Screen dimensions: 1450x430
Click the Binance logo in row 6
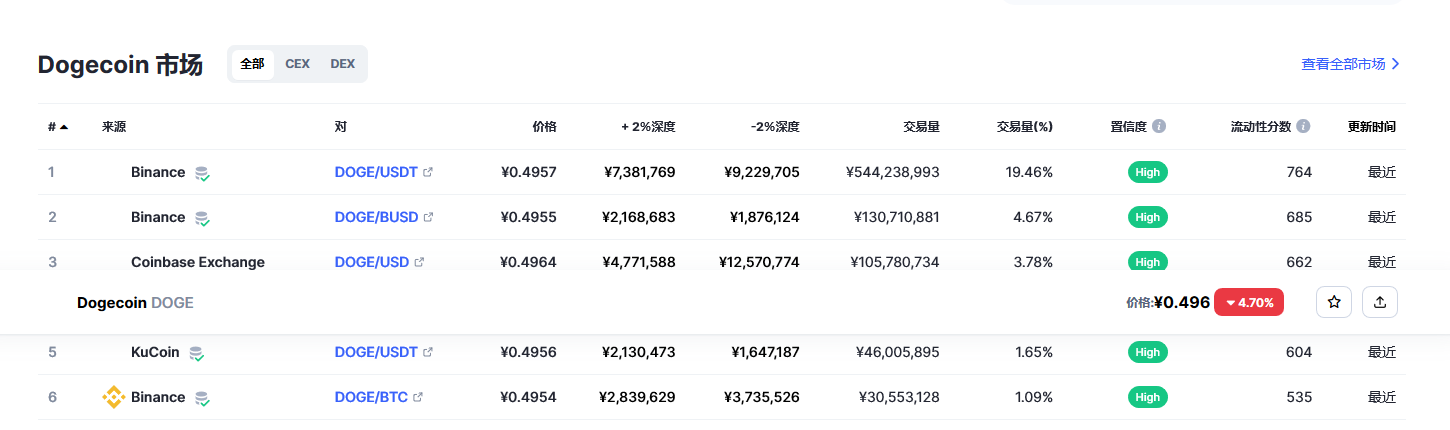(x=113, y=397)
